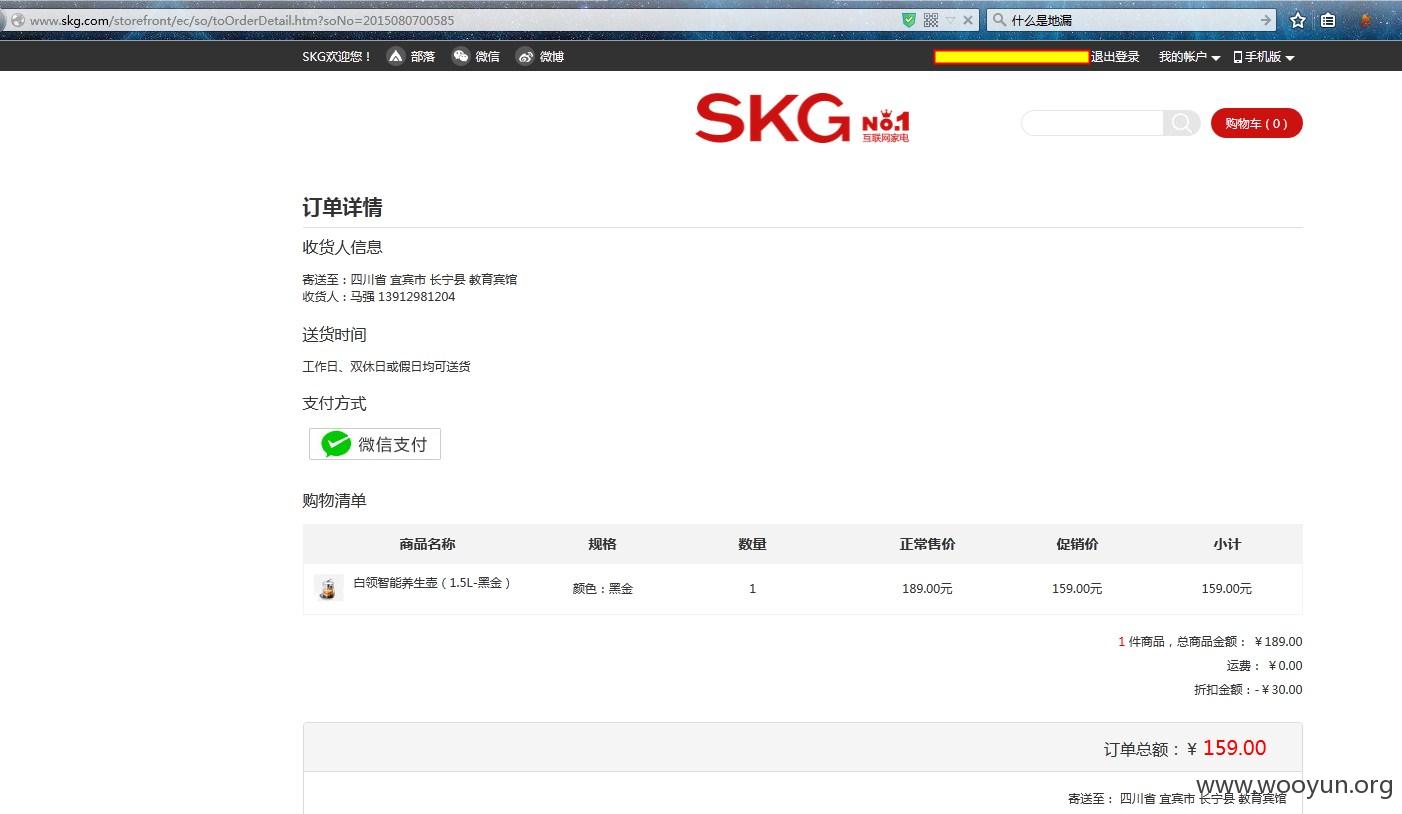
Task: Click the SKG欢迎您！ greeting text
Action: pos(337,57)
